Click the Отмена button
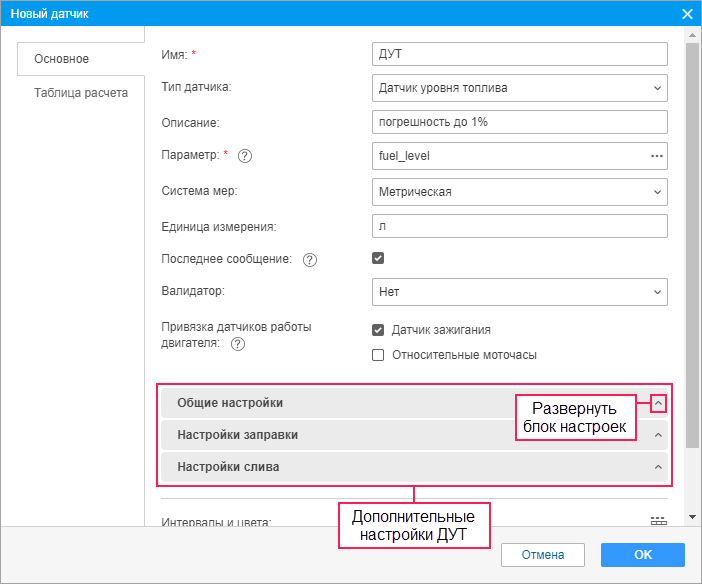This screenshot has height=584, width=702. (x=543, y=555)
